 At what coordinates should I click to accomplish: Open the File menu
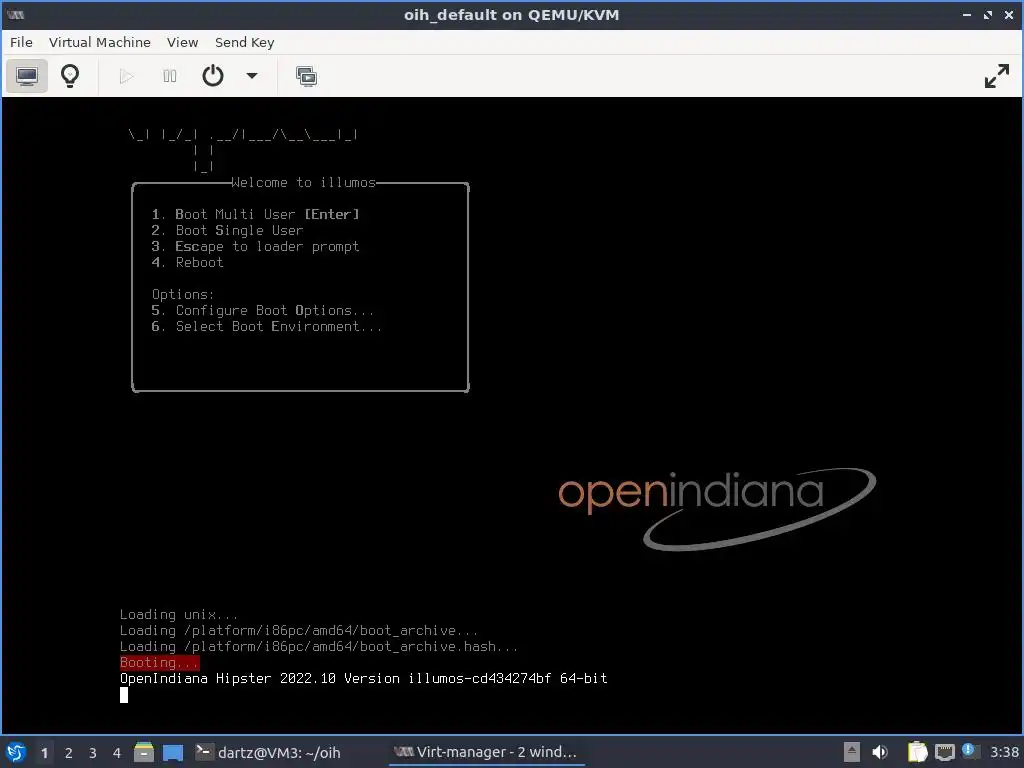[x=21, y=42]
